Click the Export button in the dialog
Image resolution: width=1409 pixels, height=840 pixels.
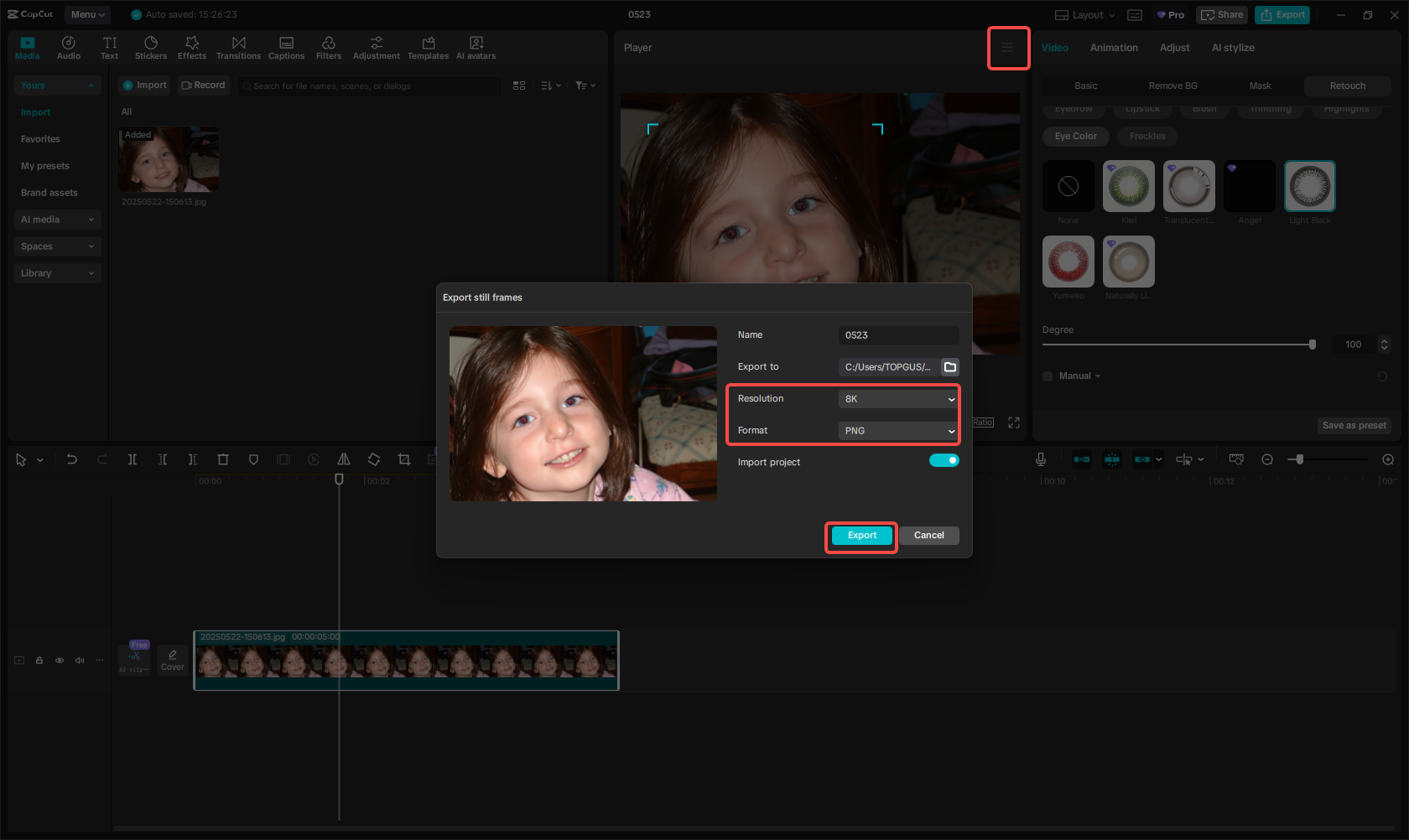pos(860,535)
